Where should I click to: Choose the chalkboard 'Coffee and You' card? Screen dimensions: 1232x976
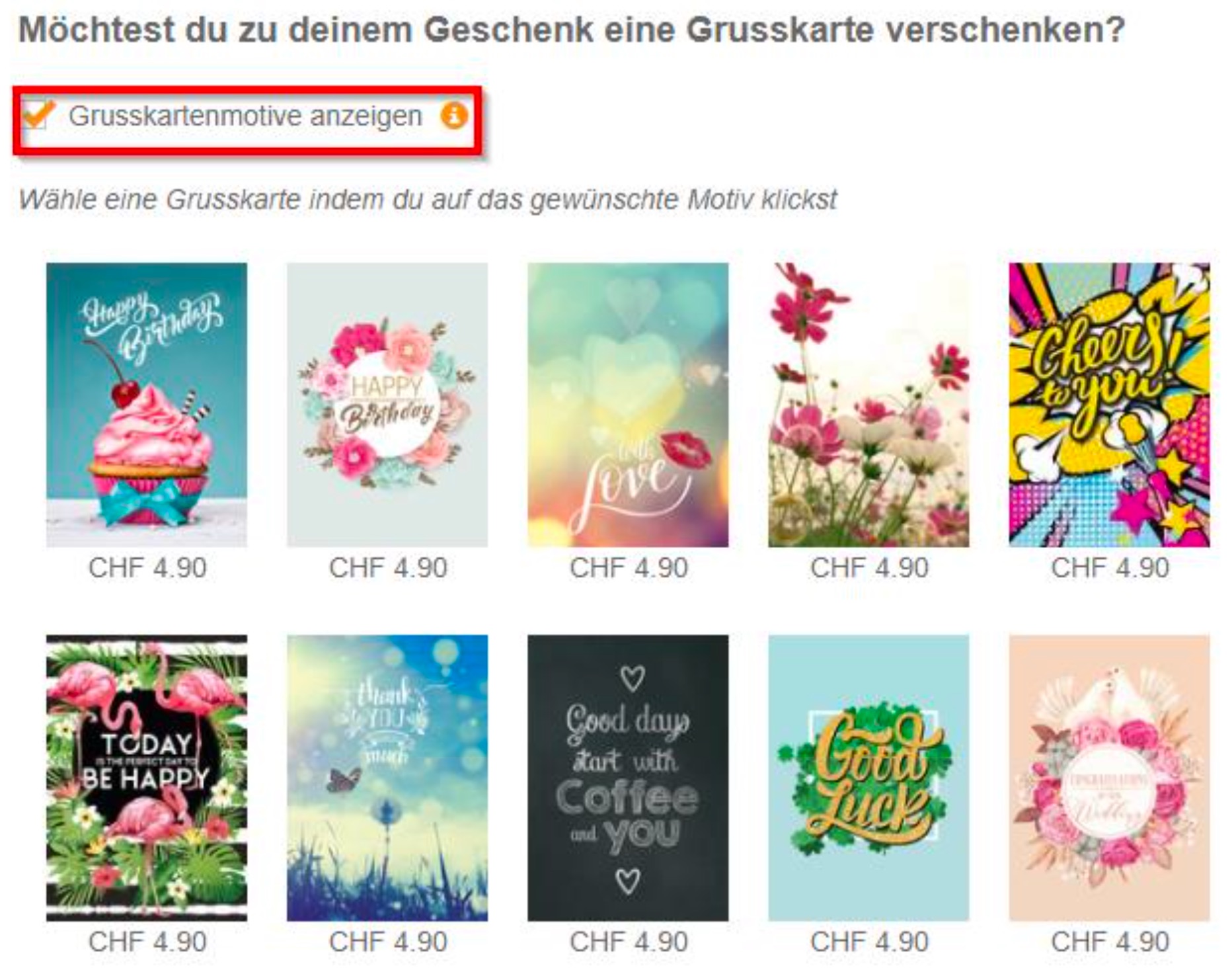[x=628, y=778]
